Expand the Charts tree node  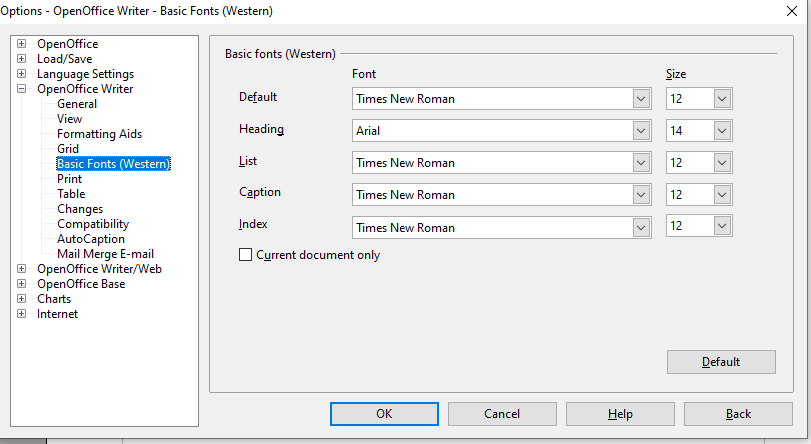21,299
